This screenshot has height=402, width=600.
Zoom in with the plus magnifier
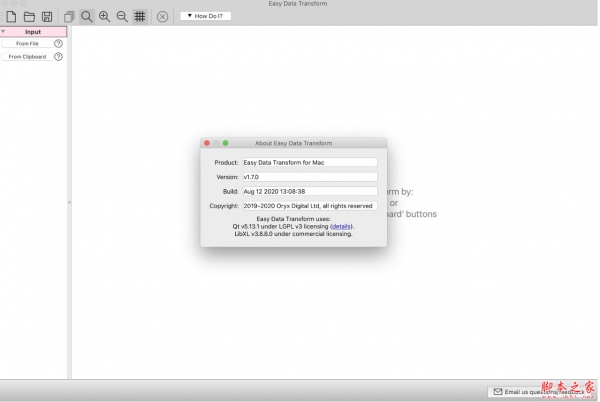104,16
